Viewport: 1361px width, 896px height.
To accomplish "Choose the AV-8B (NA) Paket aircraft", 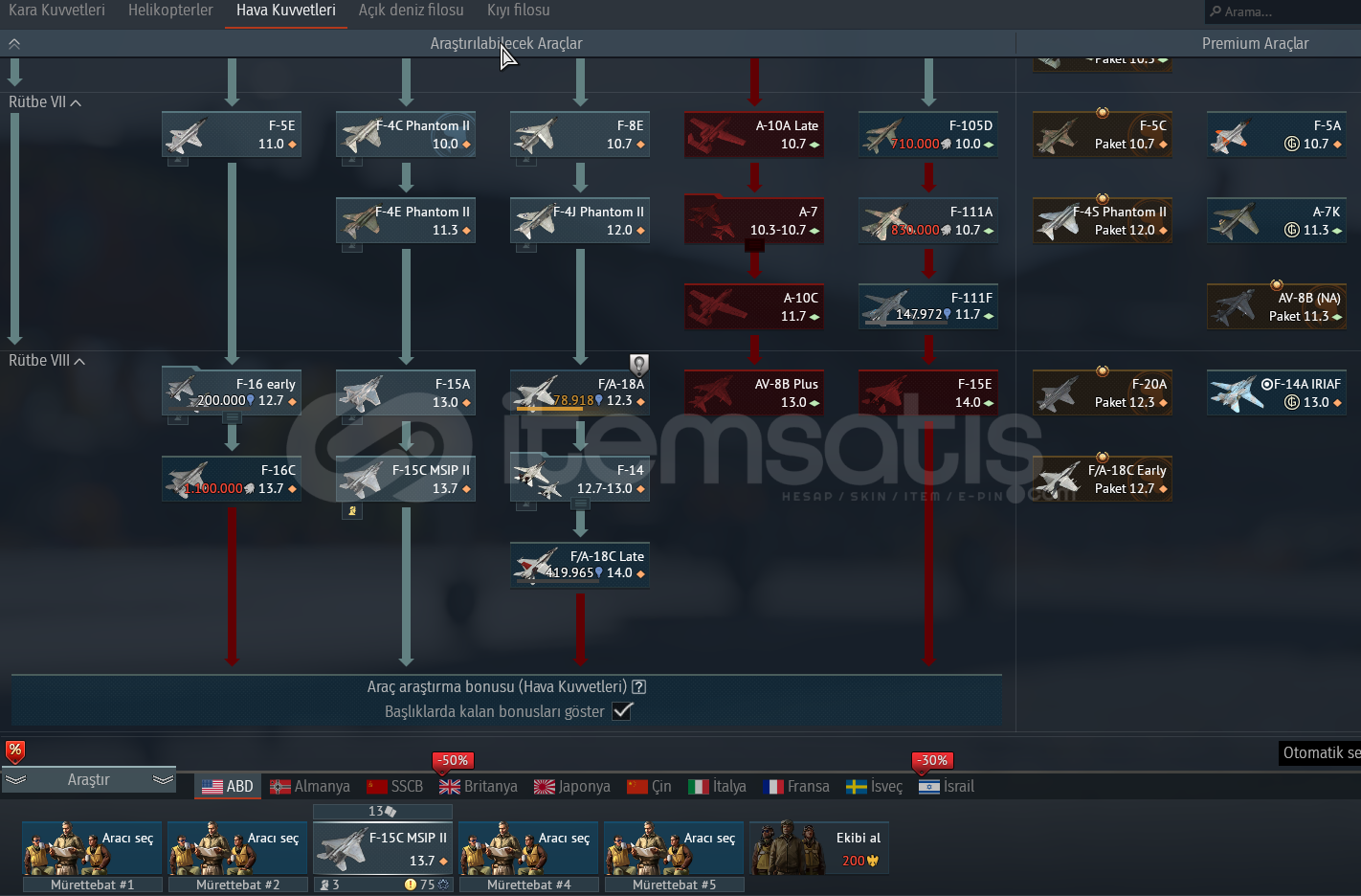I will pyautogui.click(x=1277, y=306).
